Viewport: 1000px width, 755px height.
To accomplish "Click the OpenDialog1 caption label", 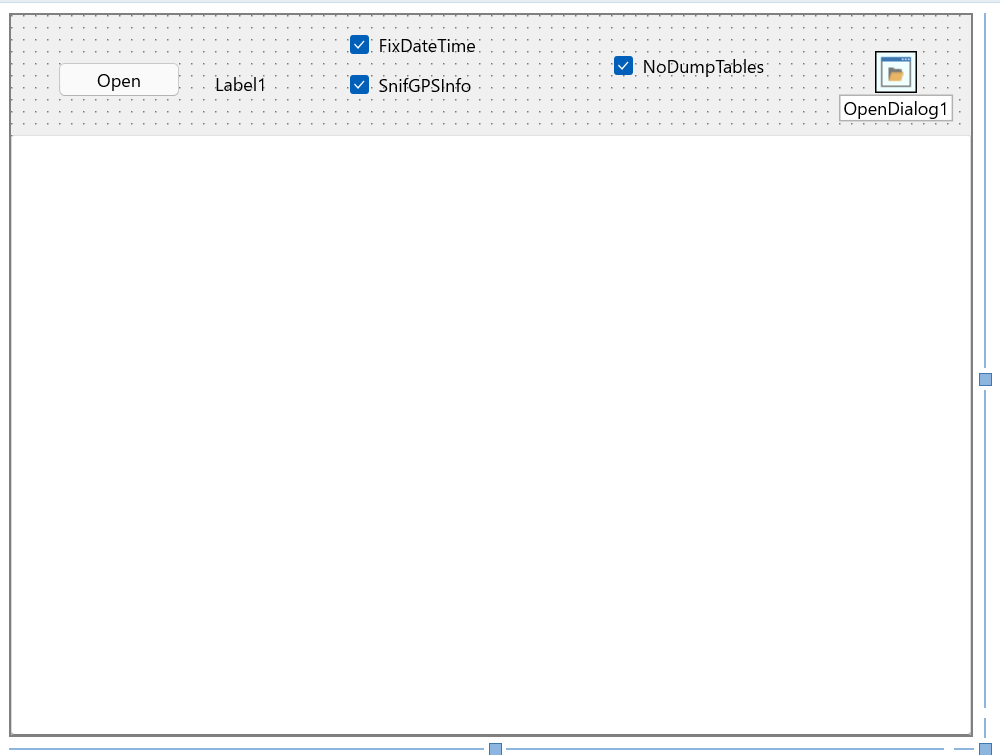I will pos(896,109).
